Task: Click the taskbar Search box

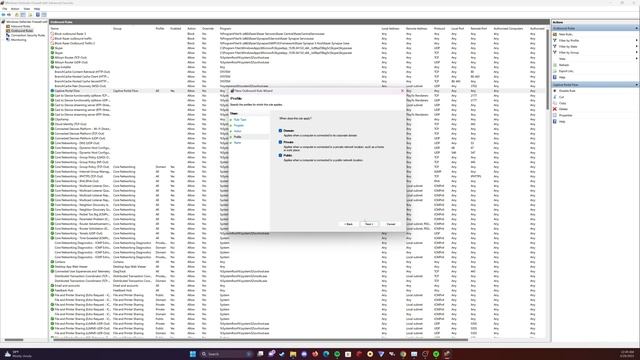Action: pos(226,354)
